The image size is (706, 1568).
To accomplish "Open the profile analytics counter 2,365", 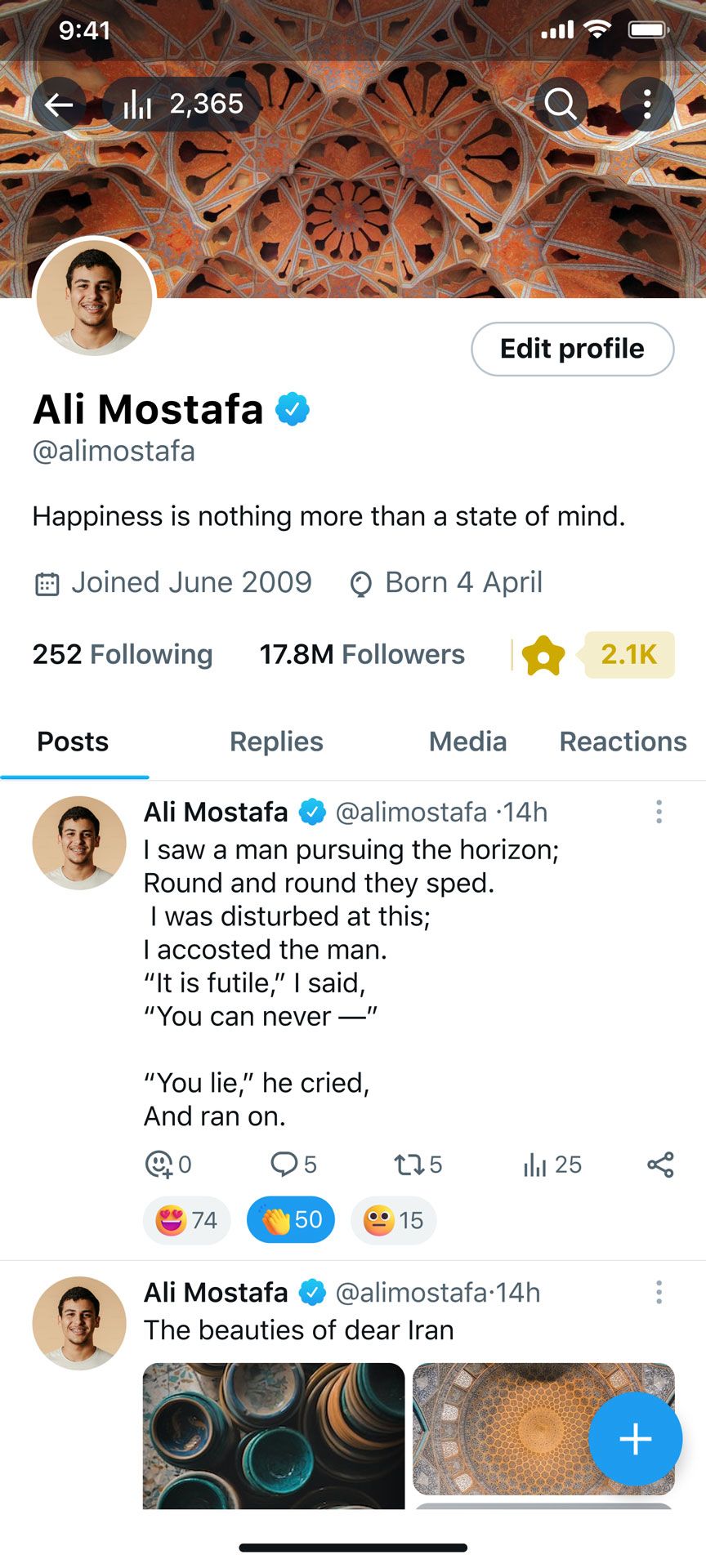I will pyautogui.click(x=183, y=105).
